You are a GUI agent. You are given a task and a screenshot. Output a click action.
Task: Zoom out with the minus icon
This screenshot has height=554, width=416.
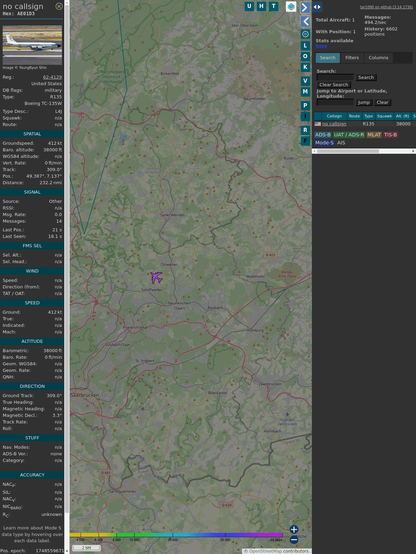(x=294, y=540)
